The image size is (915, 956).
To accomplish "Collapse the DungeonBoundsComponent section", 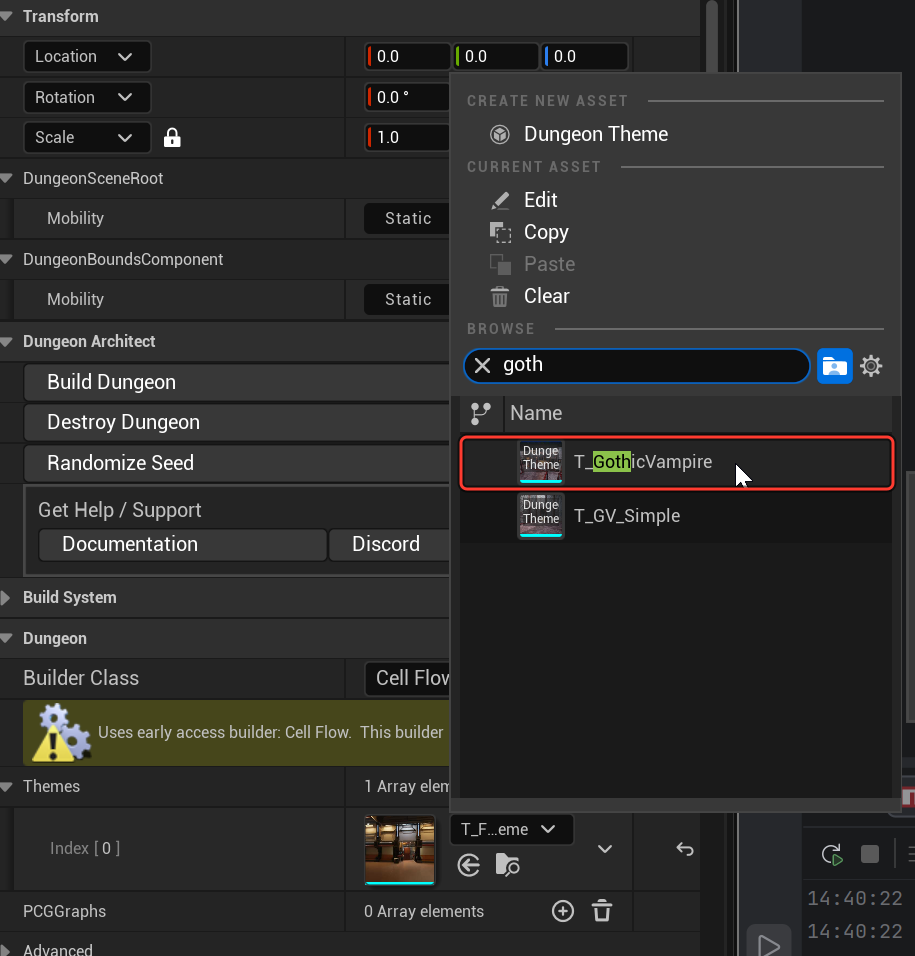I will [7, 260].
